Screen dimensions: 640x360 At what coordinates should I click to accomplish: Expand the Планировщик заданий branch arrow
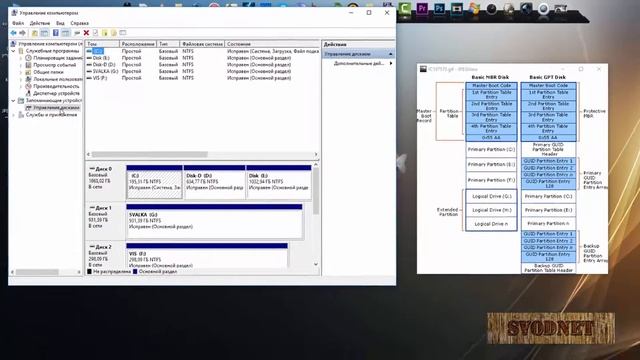(21, 58)
